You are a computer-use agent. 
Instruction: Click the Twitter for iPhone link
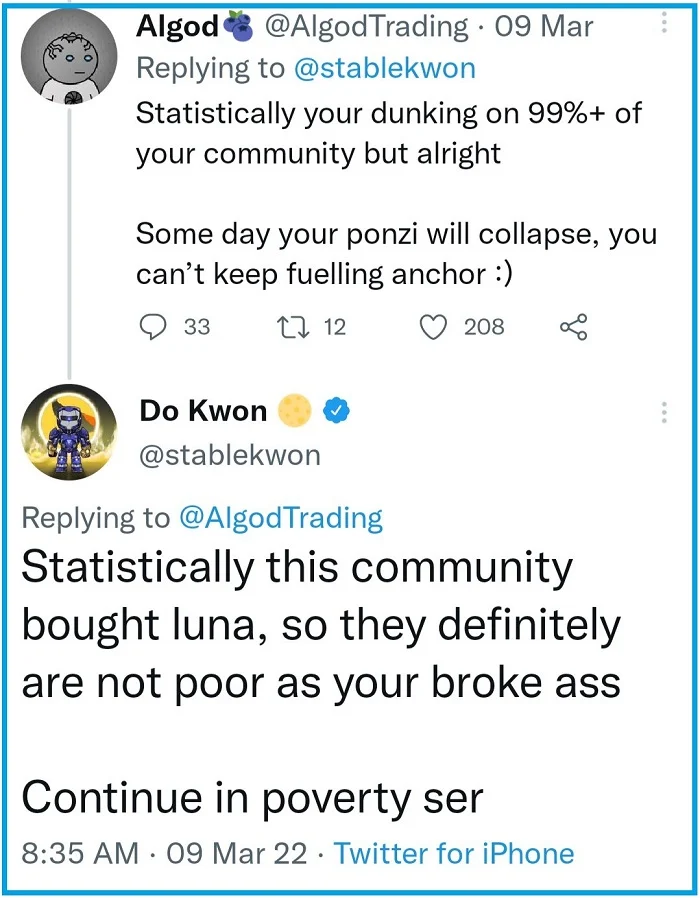click(454, 853)
